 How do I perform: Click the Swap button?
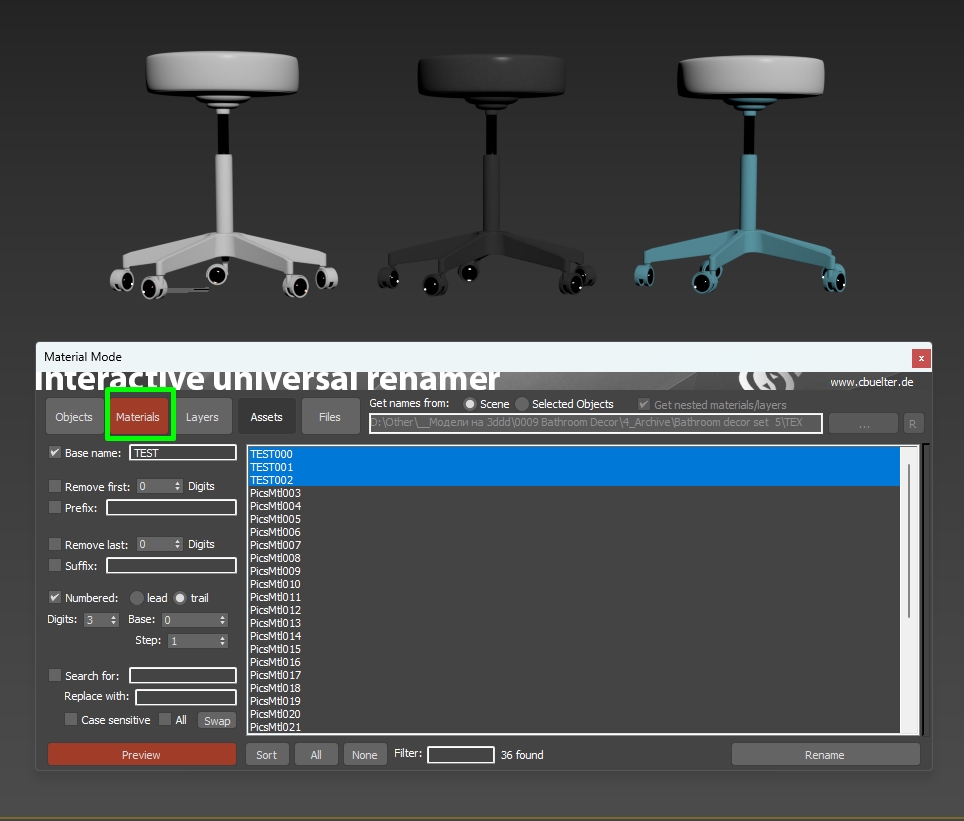tap(217, 721)
